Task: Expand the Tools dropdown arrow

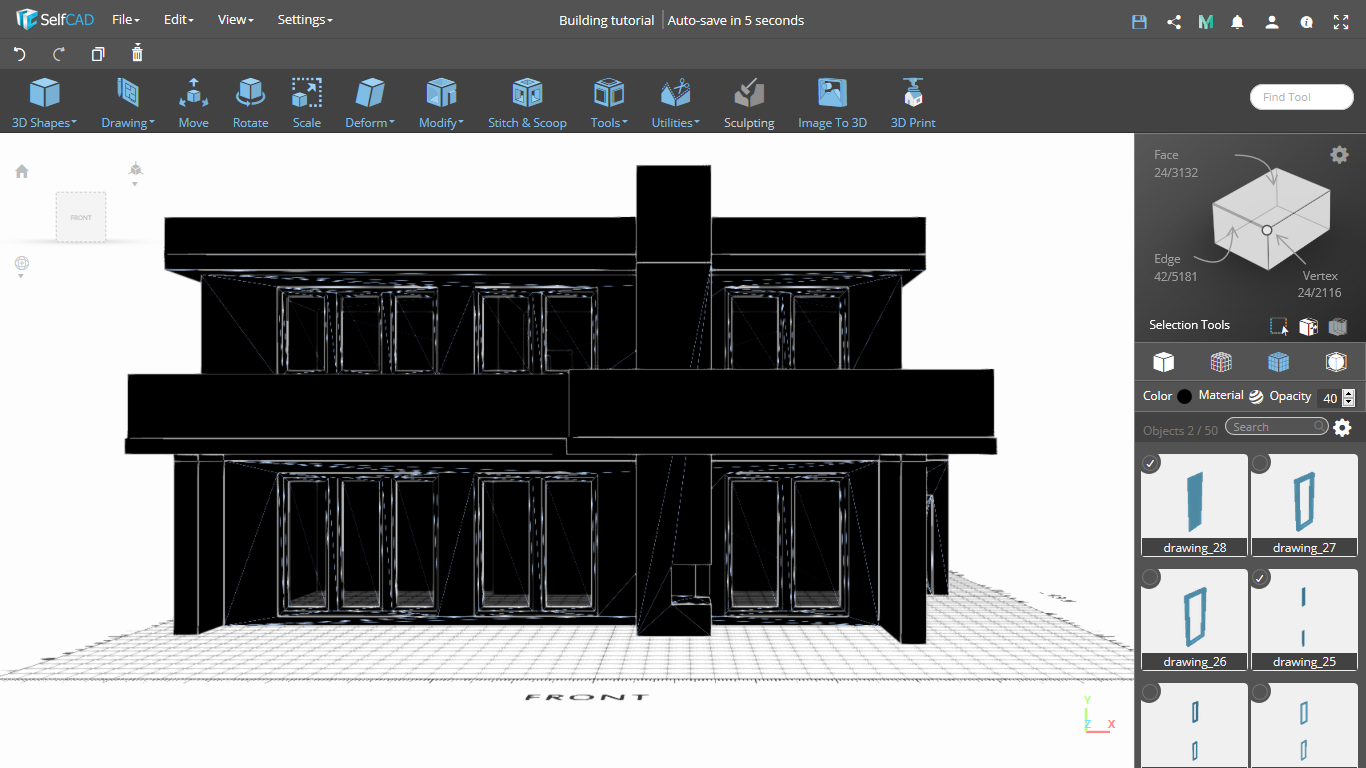Action: click(625, 123)
